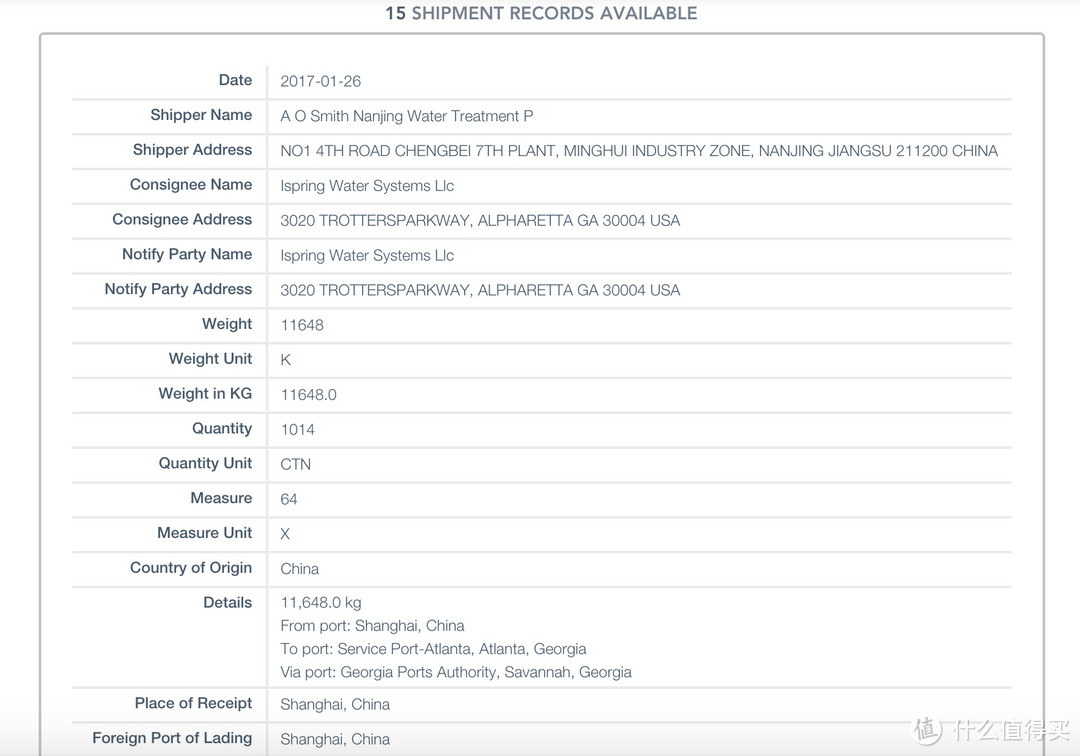Click the Place of Receipt label
Image resolution: width=1080 pixels, height=756 pixels.
pyautogui.click(x=194, y=703)
